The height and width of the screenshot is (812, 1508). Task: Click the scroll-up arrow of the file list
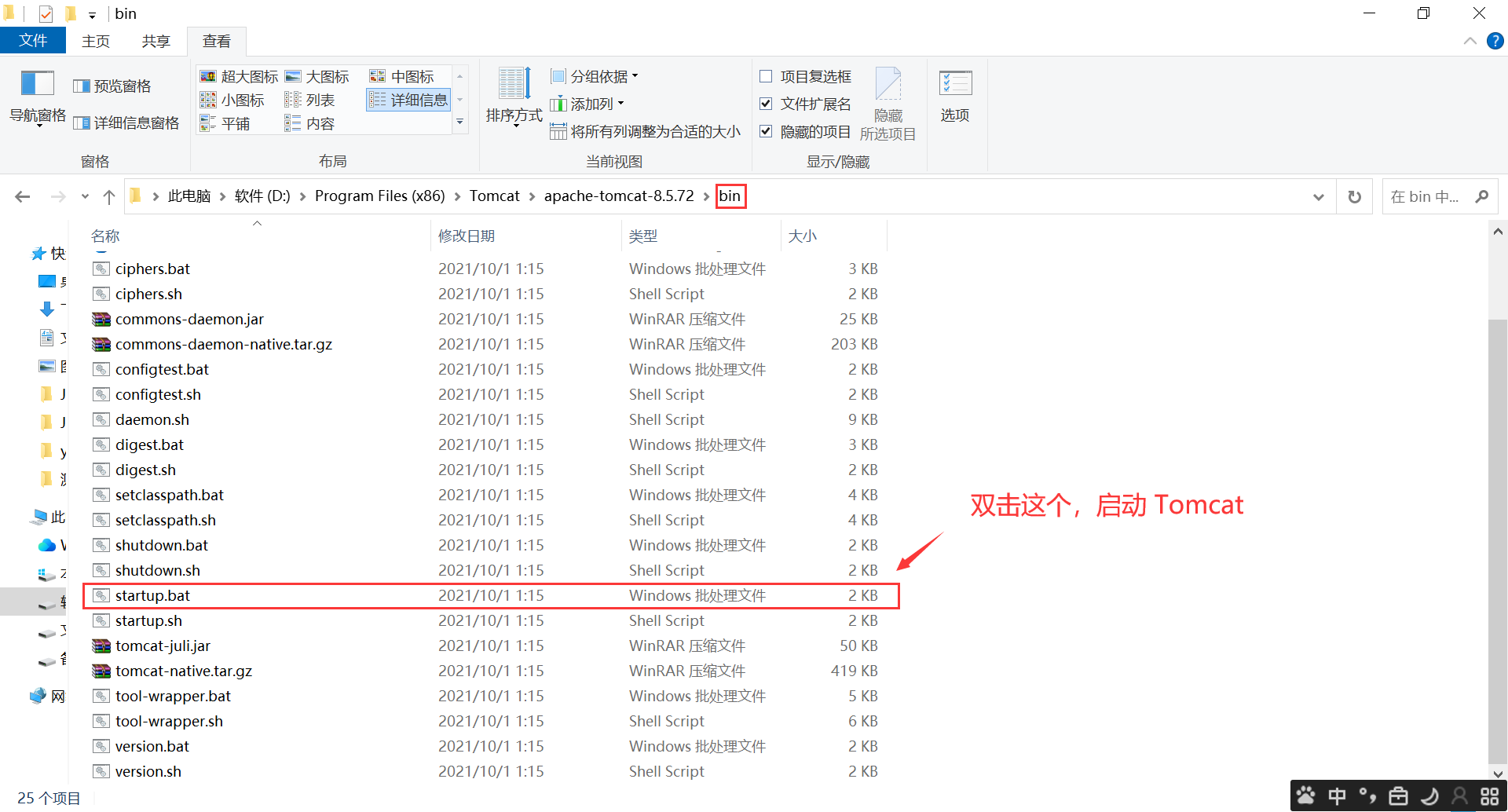1498,232
